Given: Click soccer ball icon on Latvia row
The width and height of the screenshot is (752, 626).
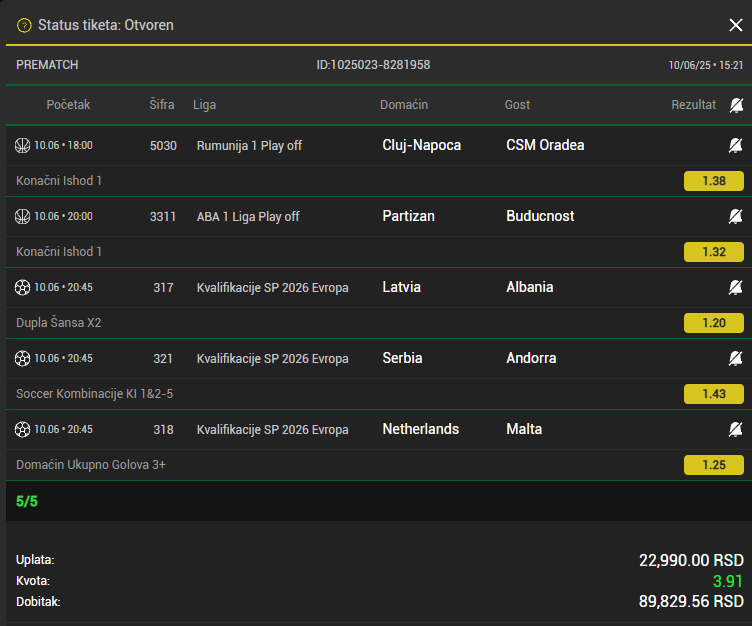Looking at the screenshot, I should point(22,287).
